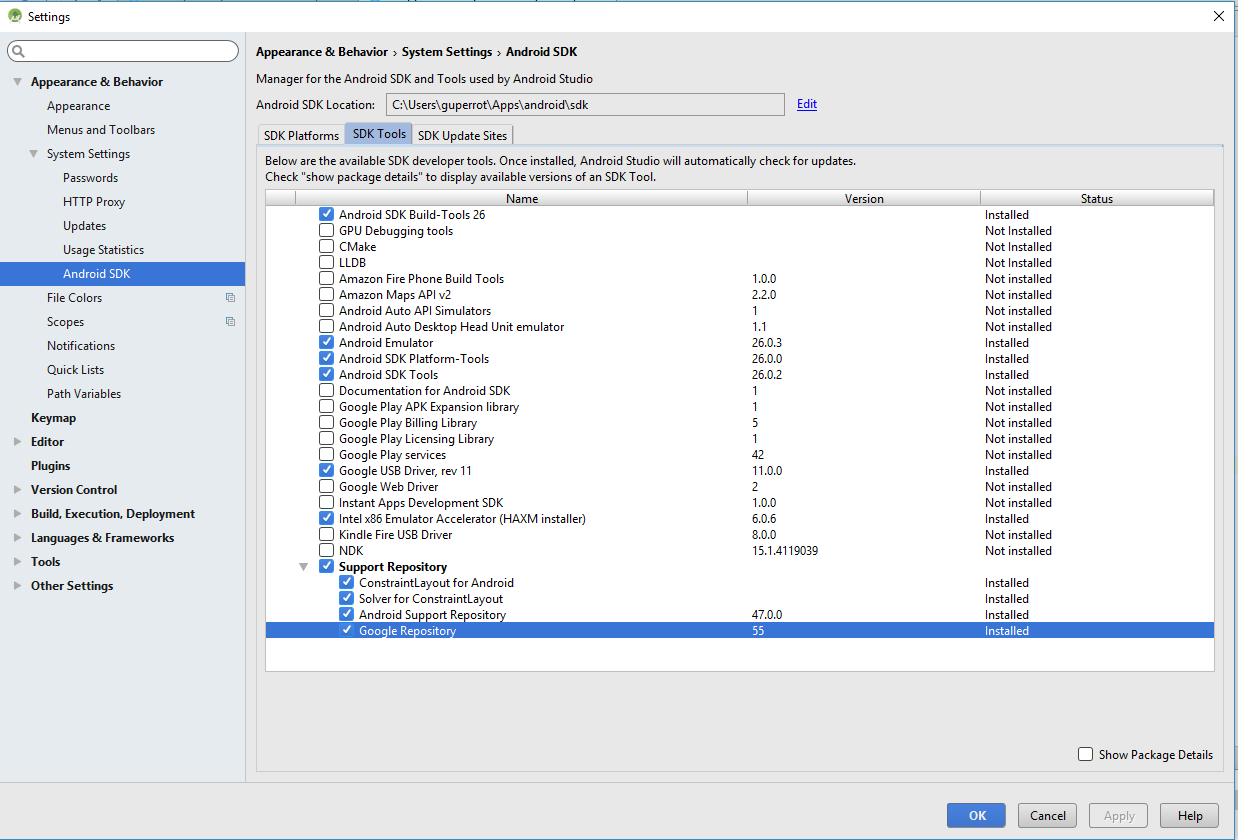Collapse the Appearance & Behavior tree node
The height and width of the screenshot is (840, 1238).
tap(17, 82)
